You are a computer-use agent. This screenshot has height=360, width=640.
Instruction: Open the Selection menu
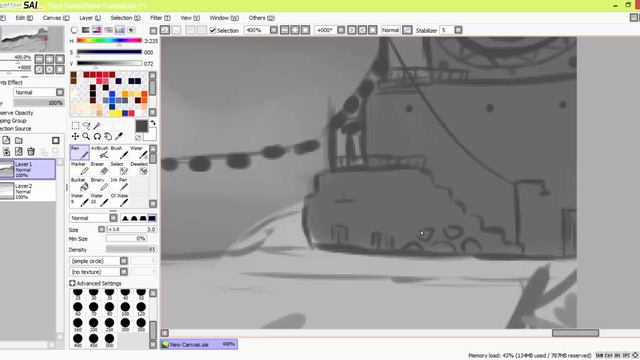125,18
